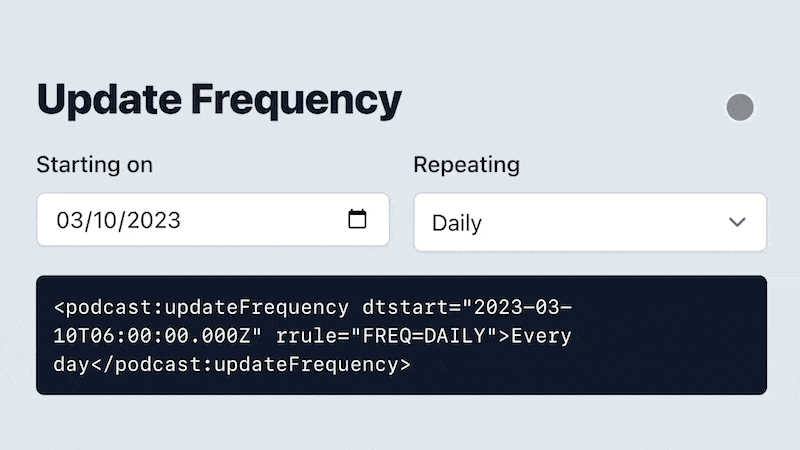Click the word 'Every' in the code
This screenshot has height=450, width=800.
[541, 337]
